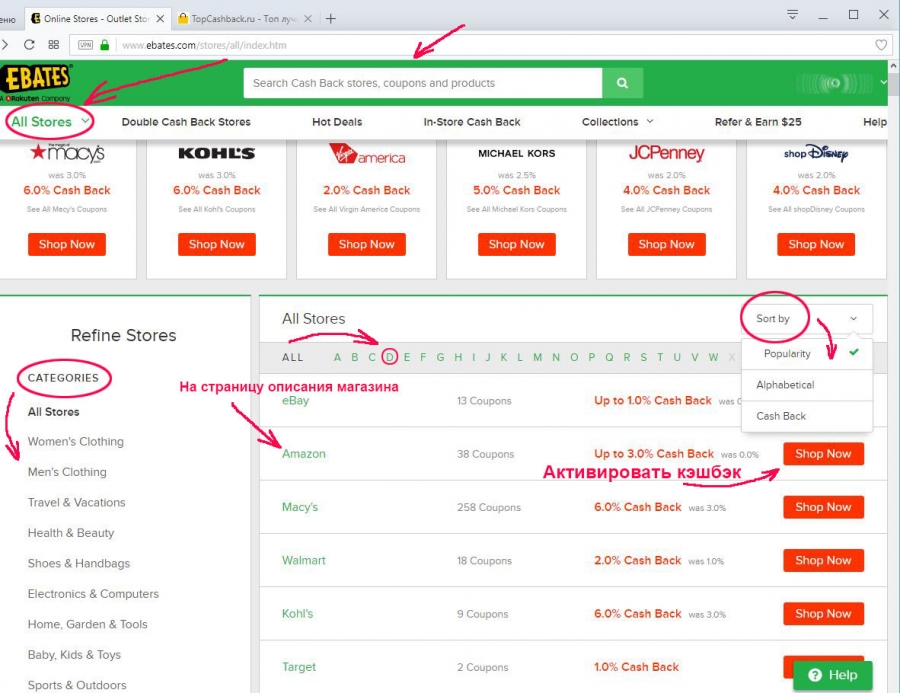Click the Kohl's store logo card

coord(216,153)
